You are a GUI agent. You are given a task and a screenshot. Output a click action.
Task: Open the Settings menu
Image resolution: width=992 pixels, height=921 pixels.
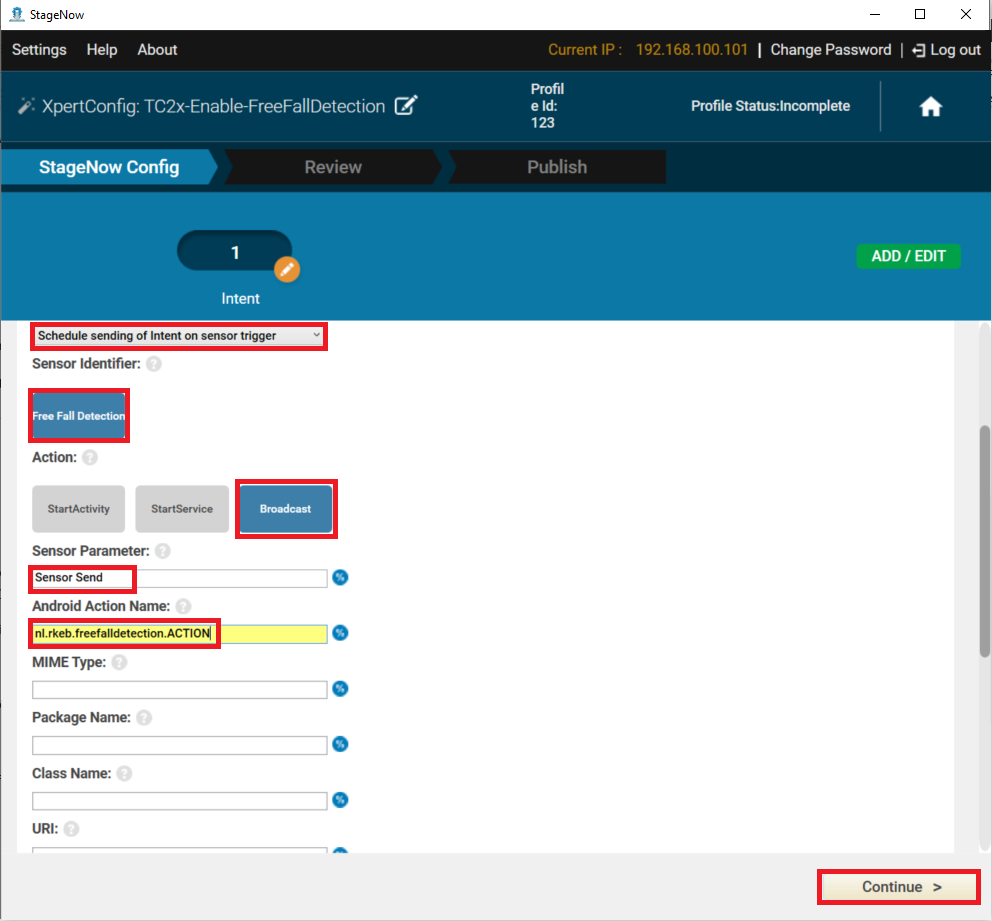click(x=39, y=50)
